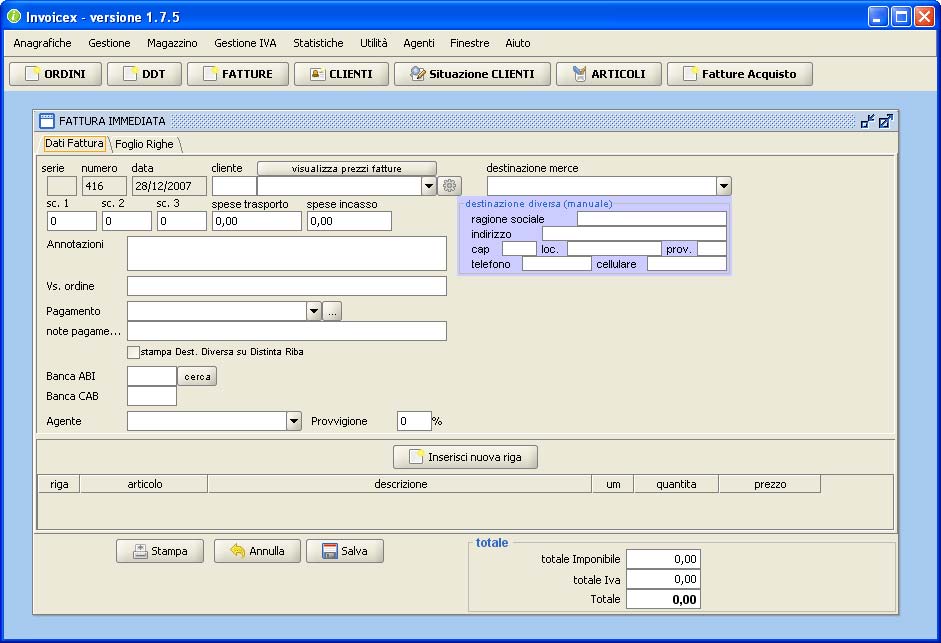This screenshot has height=643, width=941.
Task: Click the cap input field
Action: [519, 249]
